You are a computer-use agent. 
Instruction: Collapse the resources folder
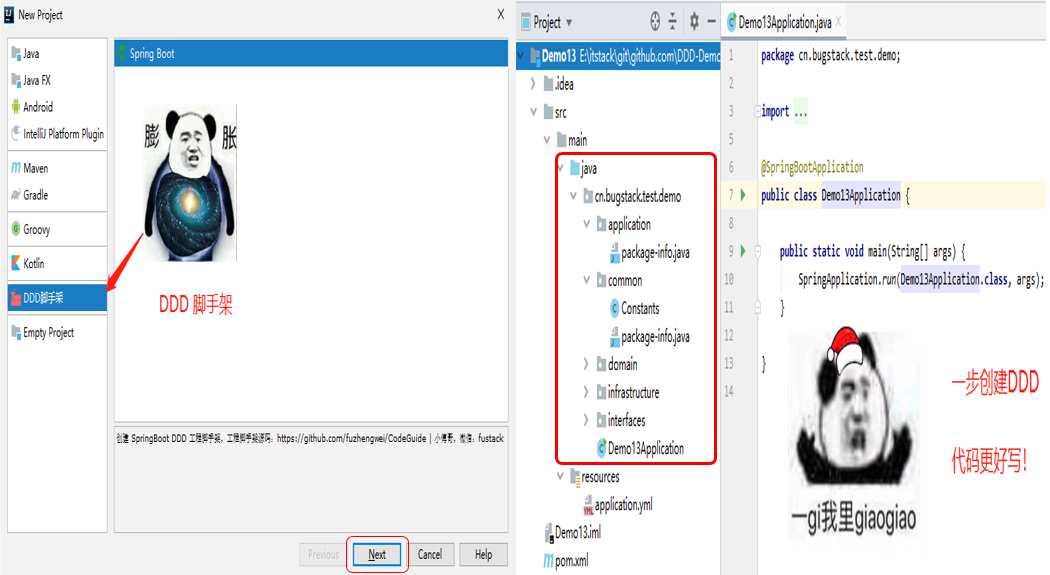pos(560,477)
